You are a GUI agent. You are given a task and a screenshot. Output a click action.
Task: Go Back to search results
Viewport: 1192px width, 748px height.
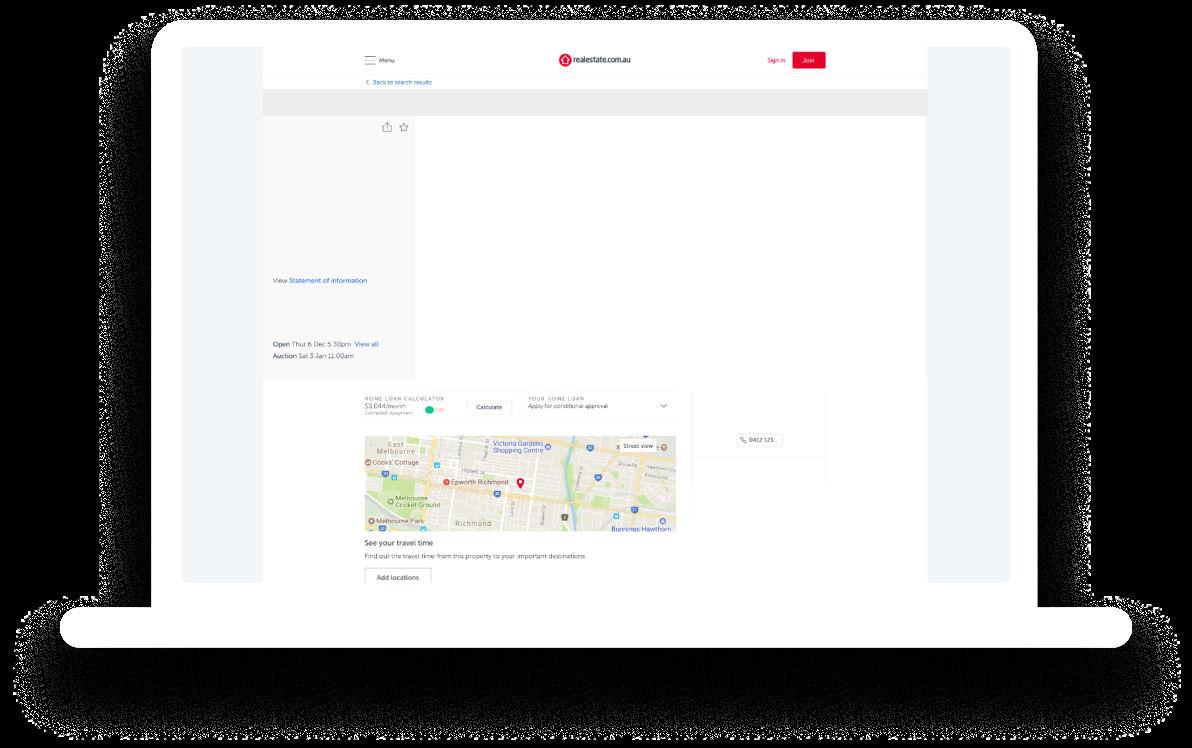coord(398,82)
